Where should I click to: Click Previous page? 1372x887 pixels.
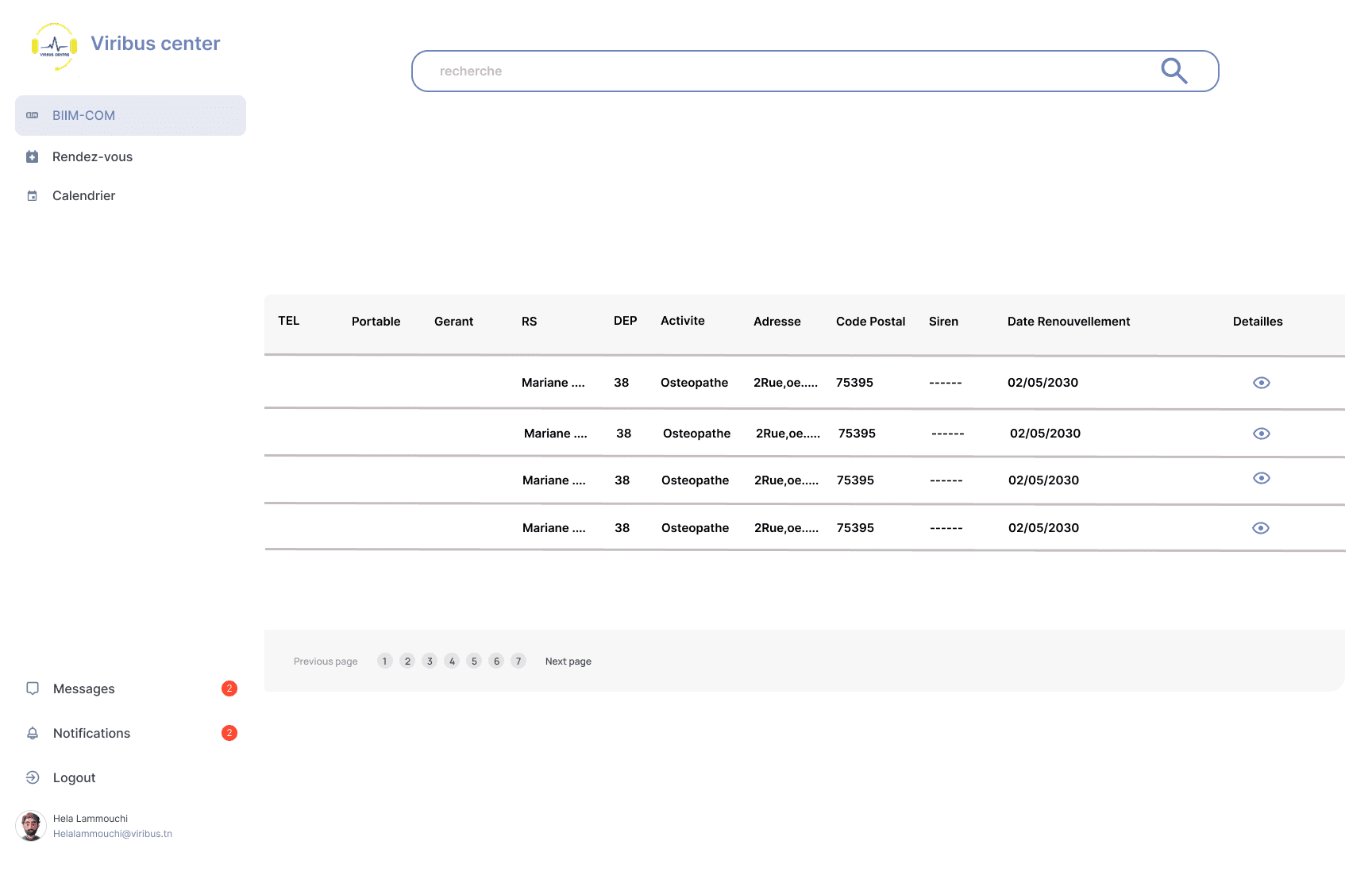tap(325, 661)
